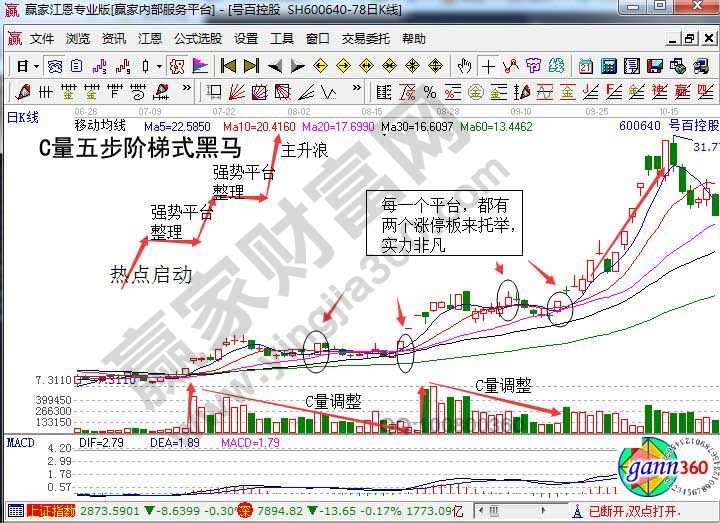The height and width of the screenshot is (523, 720).
Task: Click the black play-forward arrow icon
Action: tap(296, 66)
